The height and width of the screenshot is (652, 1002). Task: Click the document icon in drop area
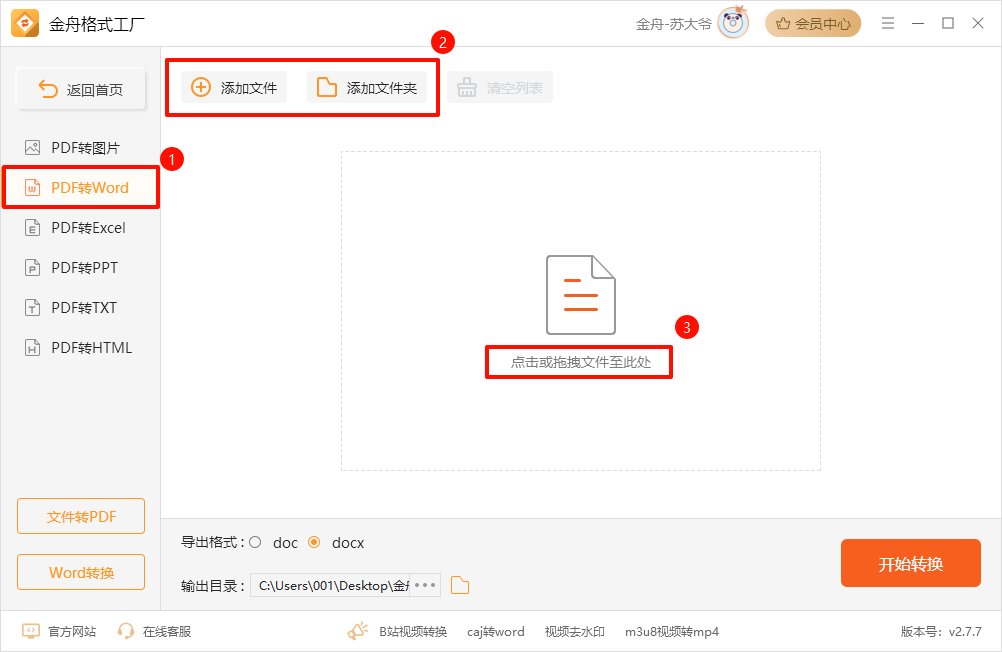[580, 295]
